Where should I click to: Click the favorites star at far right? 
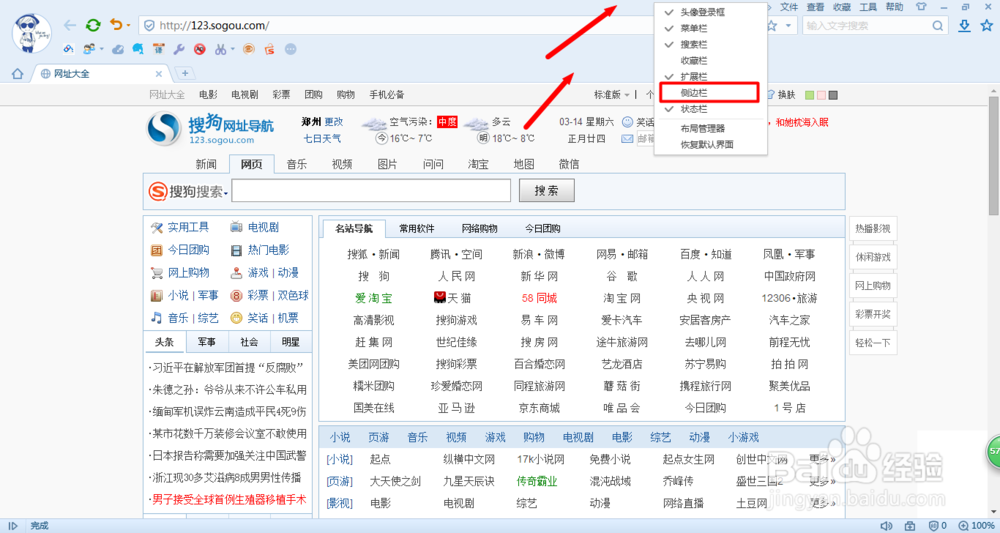[x=987, y=26]
